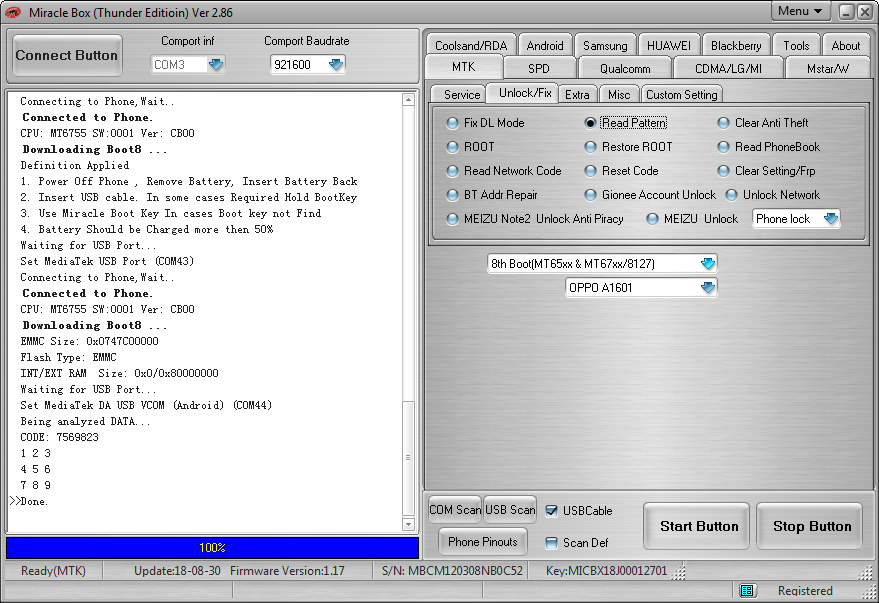Open the Tools tab
This screenshot has width=879, height=603.
pyautogui.click(x=796, y=45)
